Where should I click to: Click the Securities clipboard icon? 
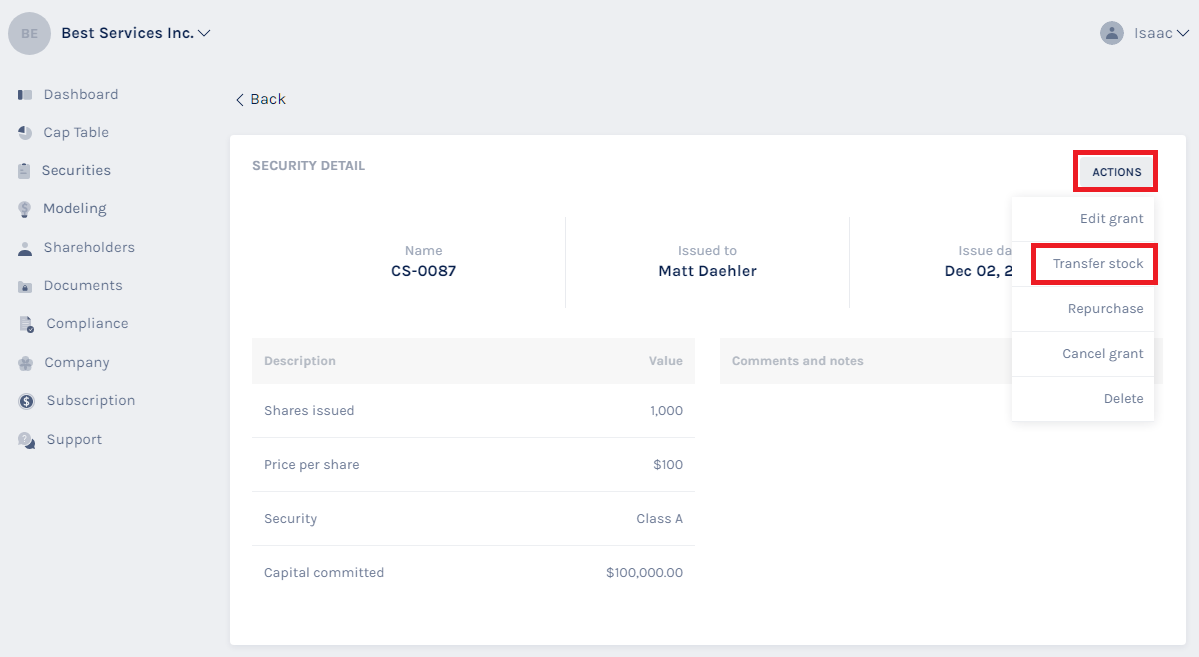[25, 171]
